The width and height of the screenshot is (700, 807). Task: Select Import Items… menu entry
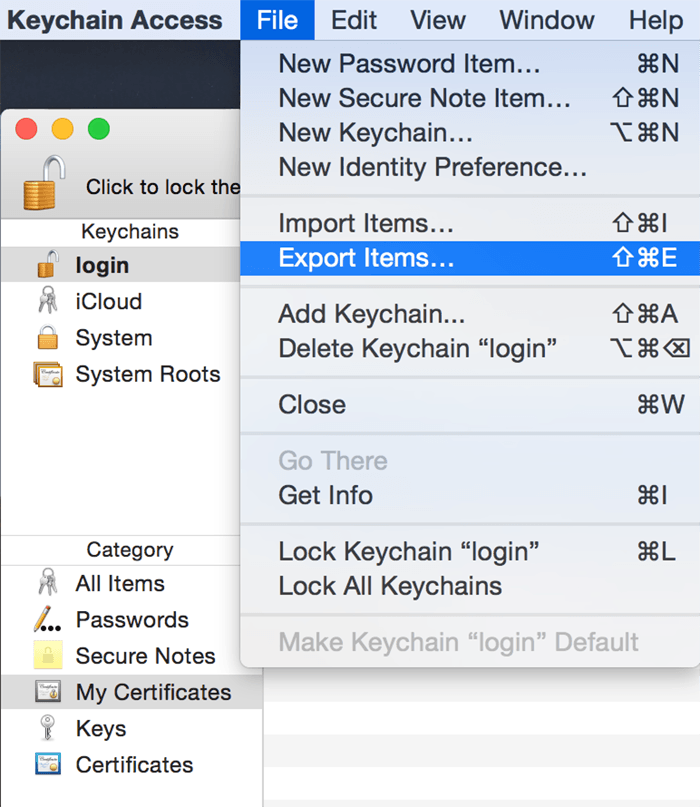tap(366, 224)
